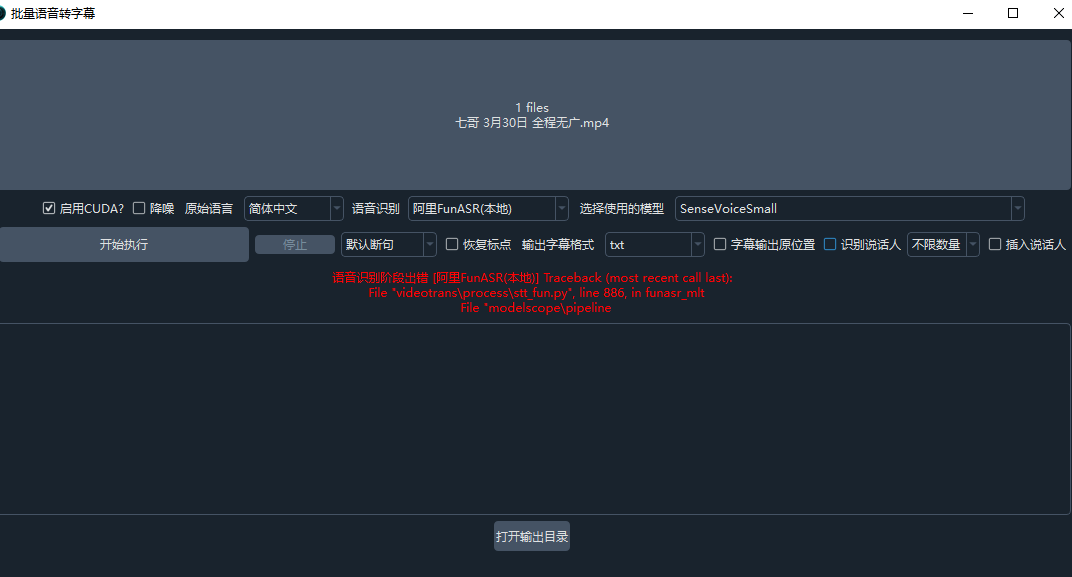The height and width of the screenshot is (577, 1072).
Task: Minimize the batch speech-to-subtitle window
Action: [x=968, y=13]
